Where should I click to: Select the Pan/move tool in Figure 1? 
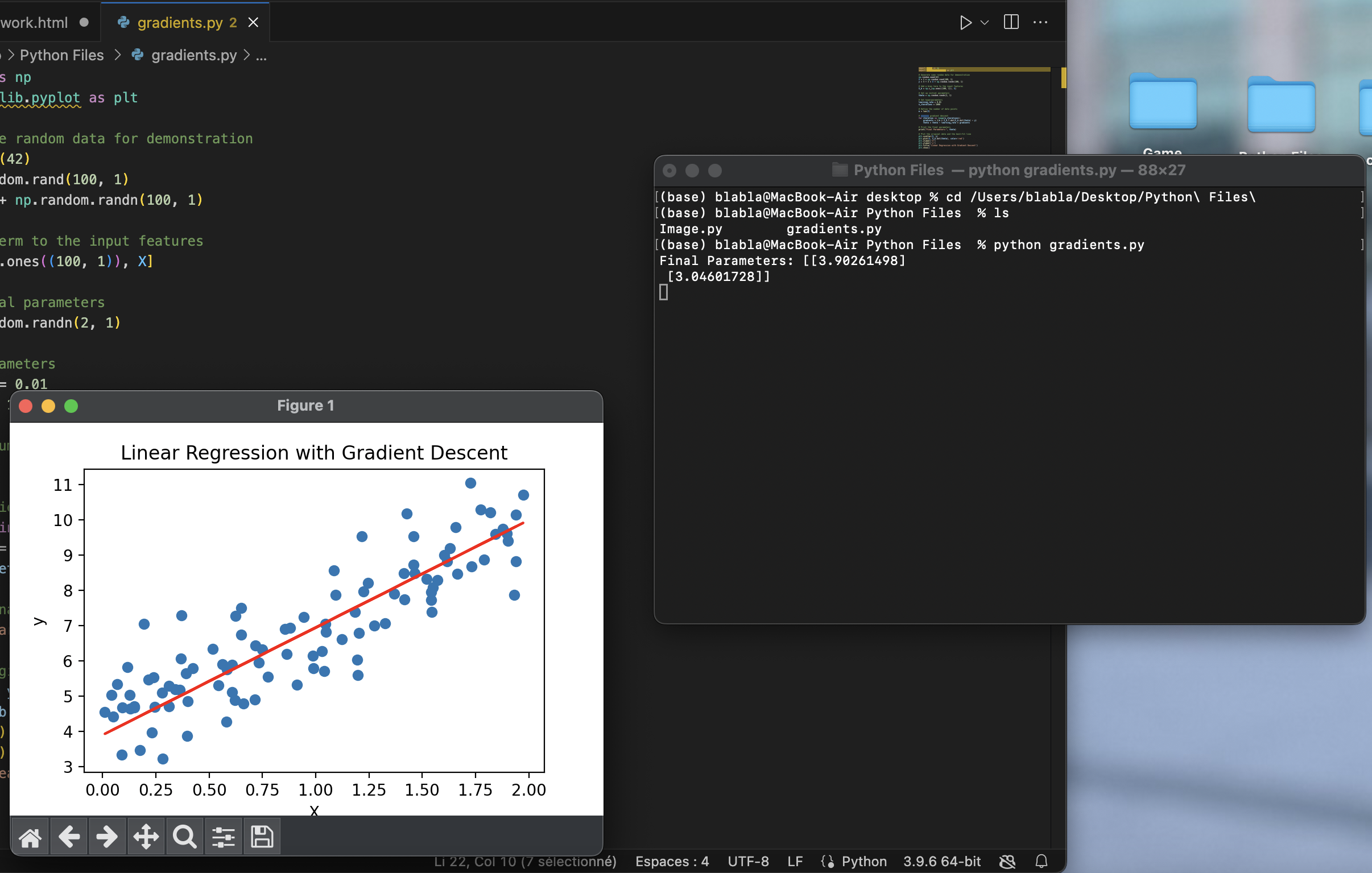(x=146, y=837)
